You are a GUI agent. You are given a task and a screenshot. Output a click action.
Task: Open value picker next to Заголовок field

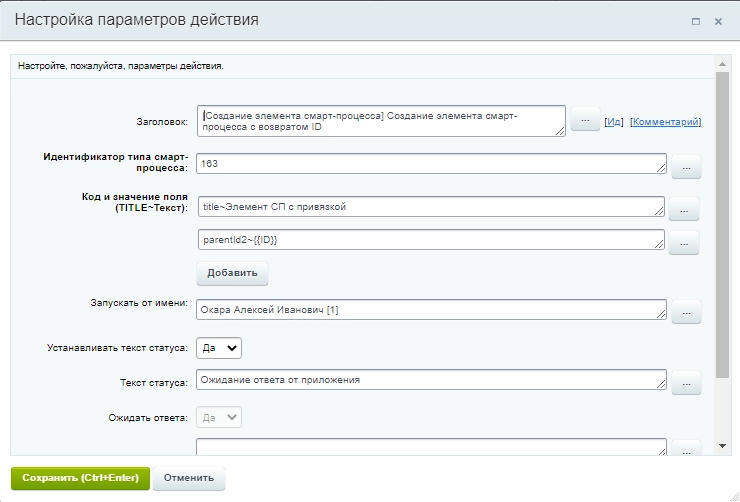(584, 121)
